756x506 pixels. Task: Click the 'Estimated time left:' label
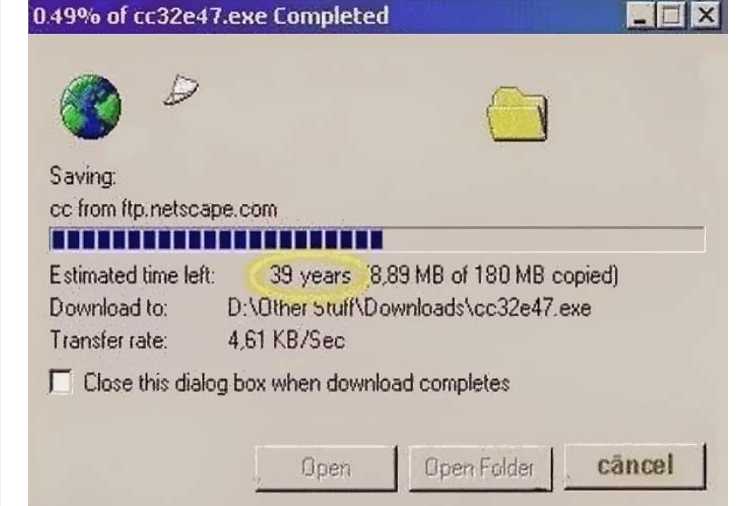tap(132, 275)
